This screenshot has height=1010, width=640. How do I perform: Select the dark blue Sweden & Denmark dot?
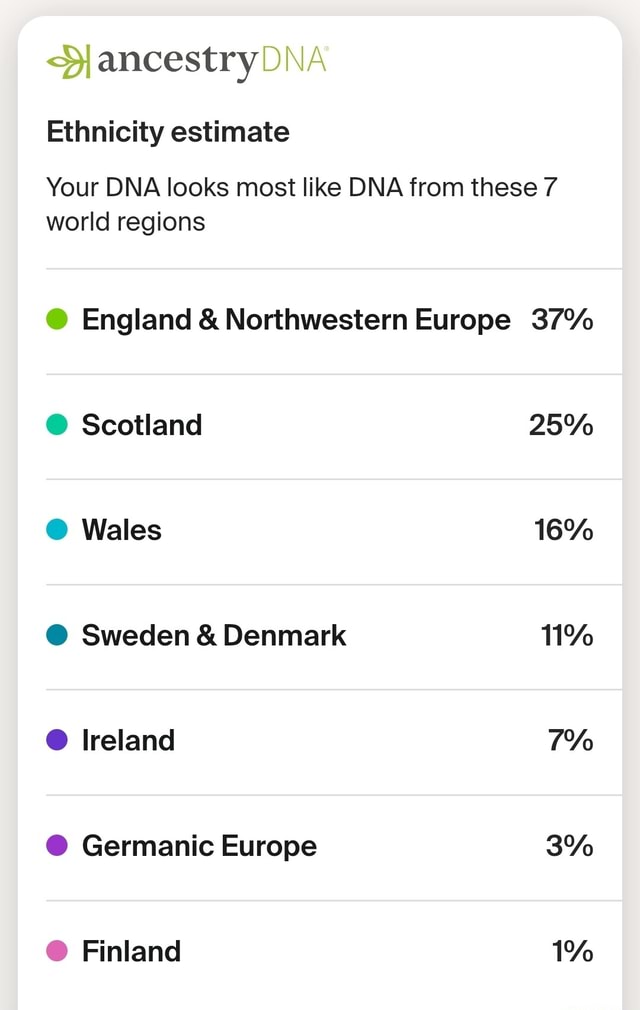pos(55,635)
